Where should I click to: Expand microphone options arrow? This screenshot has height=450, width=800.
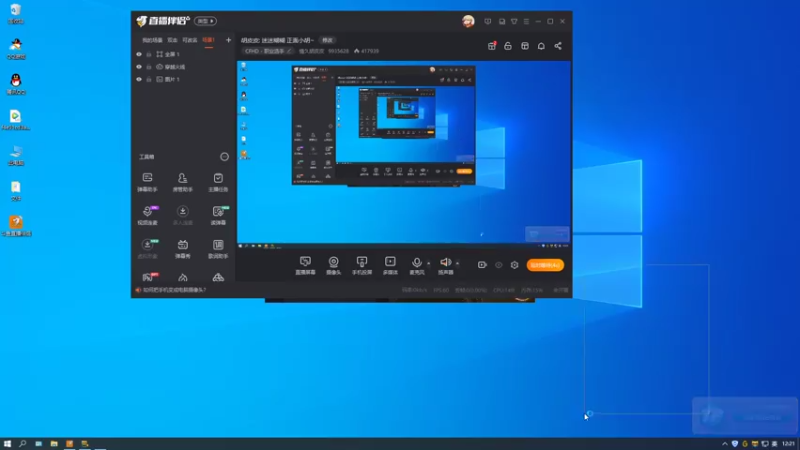point(429,263)
